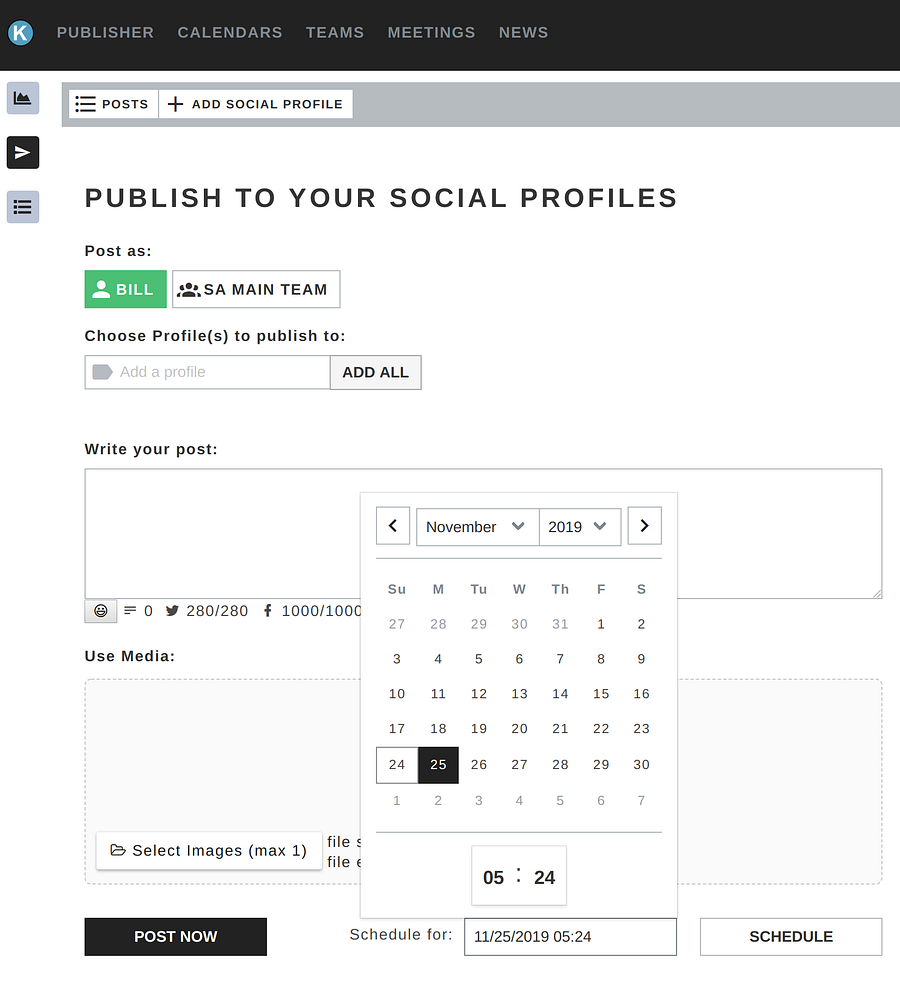Select the paper plane publish icon
900x1000 pixels.
[x=23, y=152]
